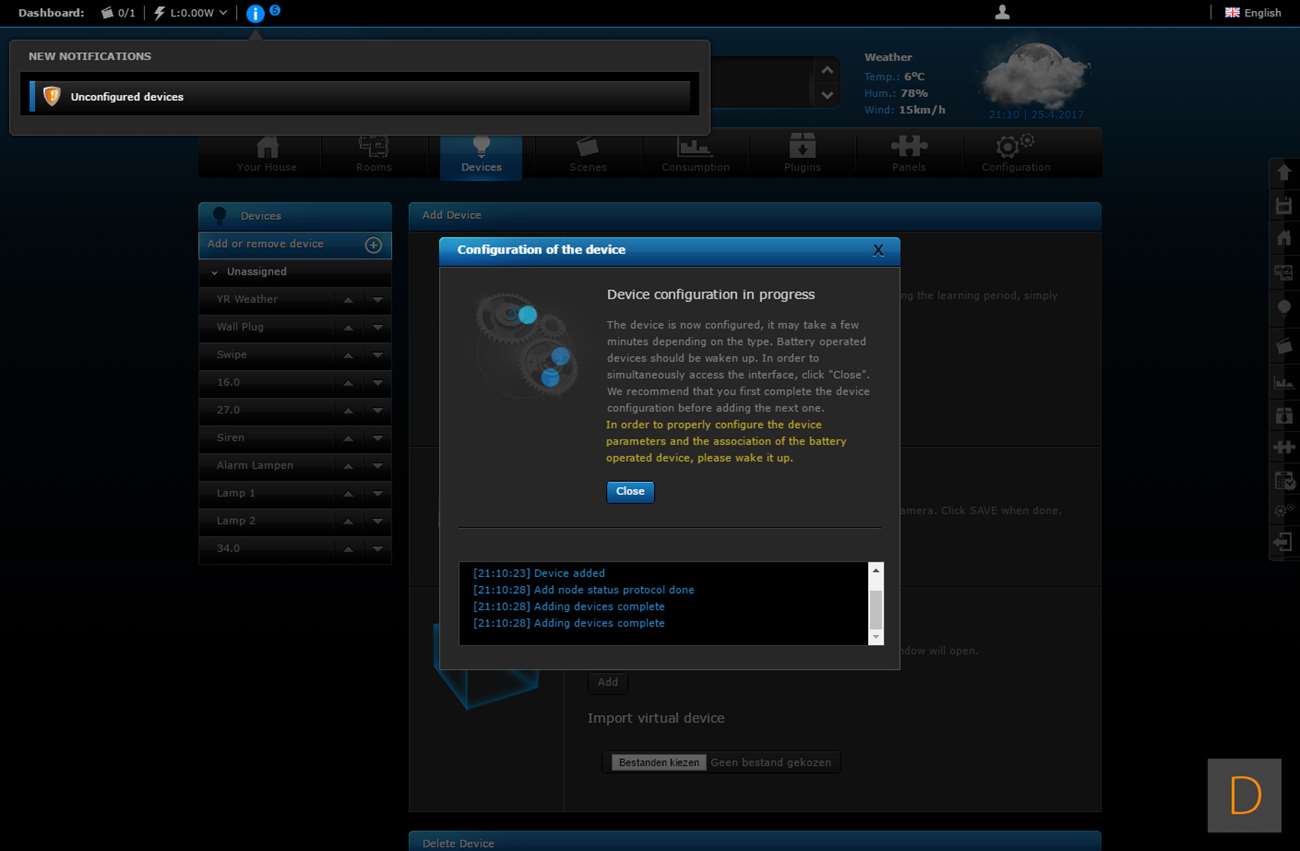Click the user profile icon
The height and width of the screenshot is (851, 1300).
1002,13
